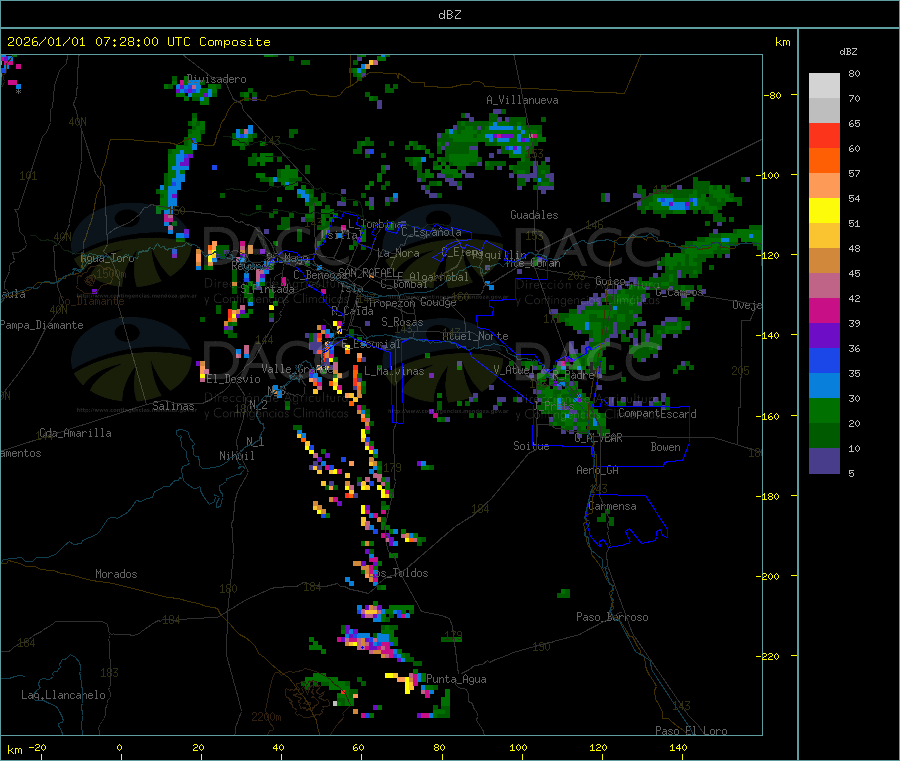Click the km unit label at top right
900x761 pixels.
click(x=782, y=42)
